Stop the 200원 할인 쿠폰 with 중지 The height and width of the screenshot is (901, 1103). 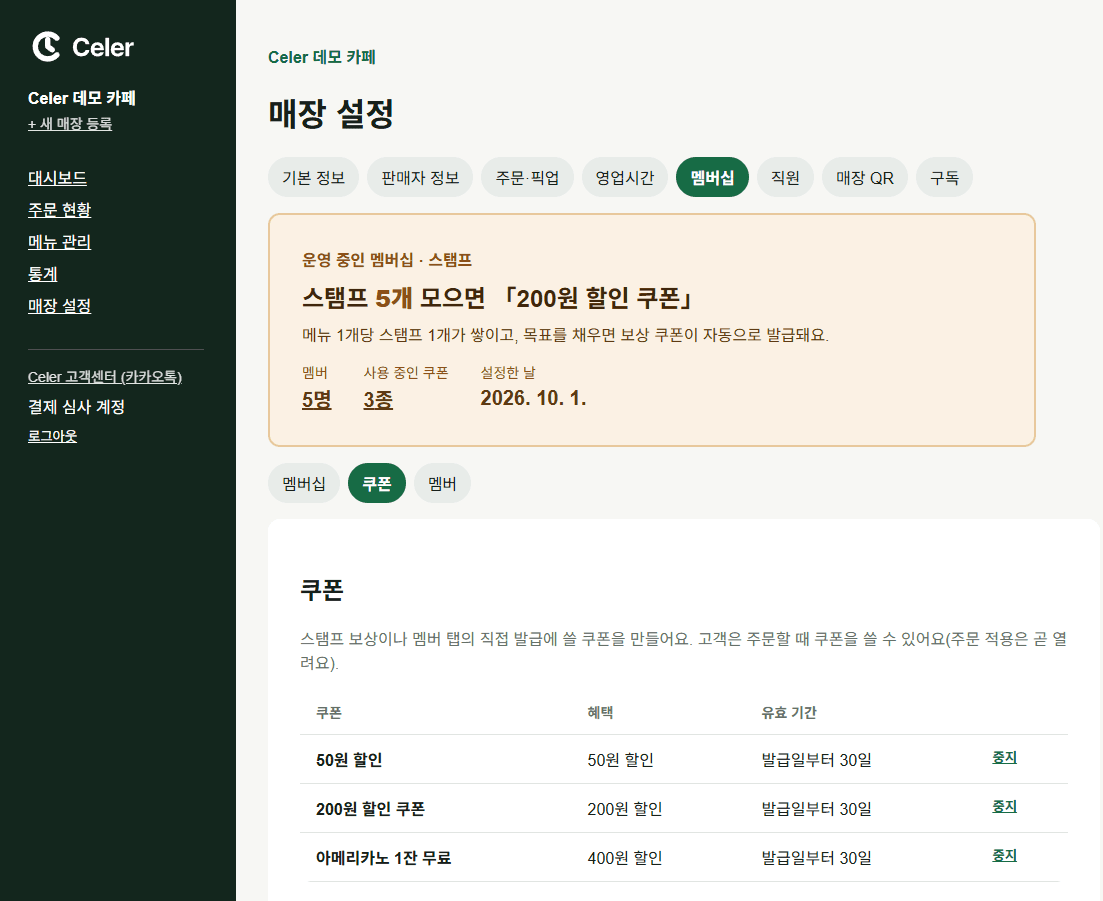pos(1004,807)
